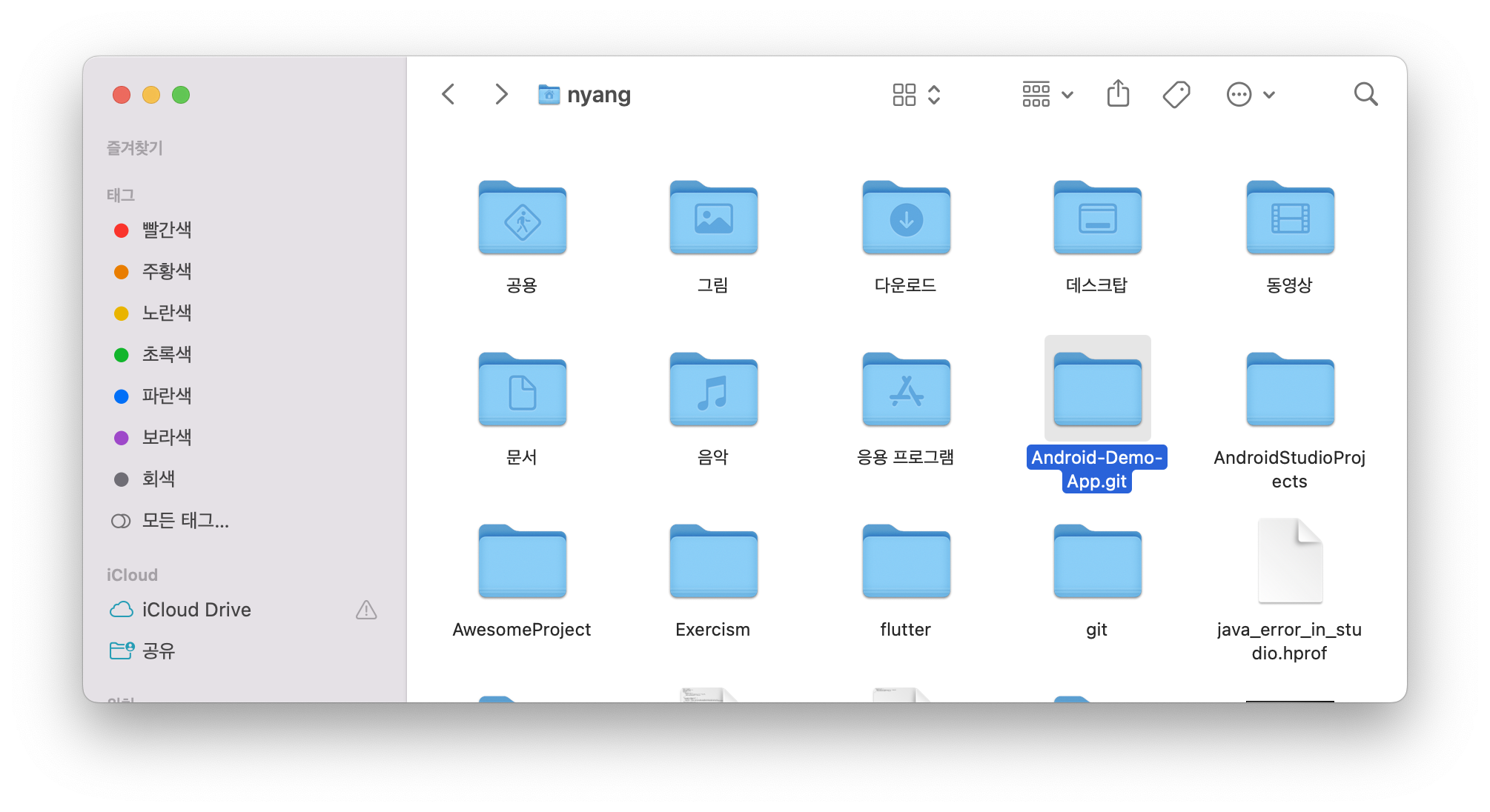
Task: Open the Downloads folder (다운로드)
Action: pyautogui.click(x=906, y=220)
